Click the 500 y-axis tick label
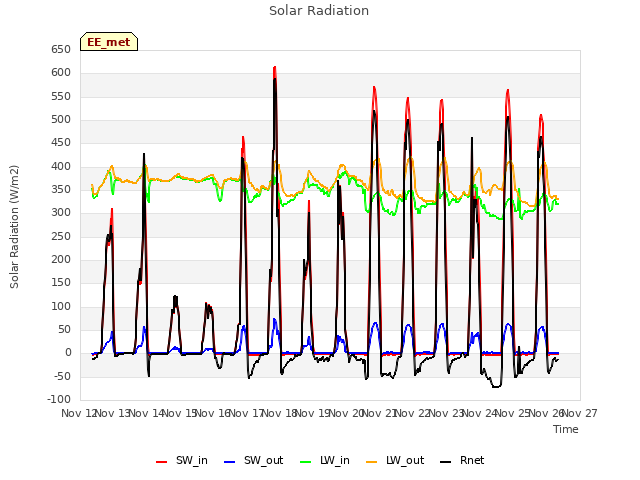 tap(61, 120)
